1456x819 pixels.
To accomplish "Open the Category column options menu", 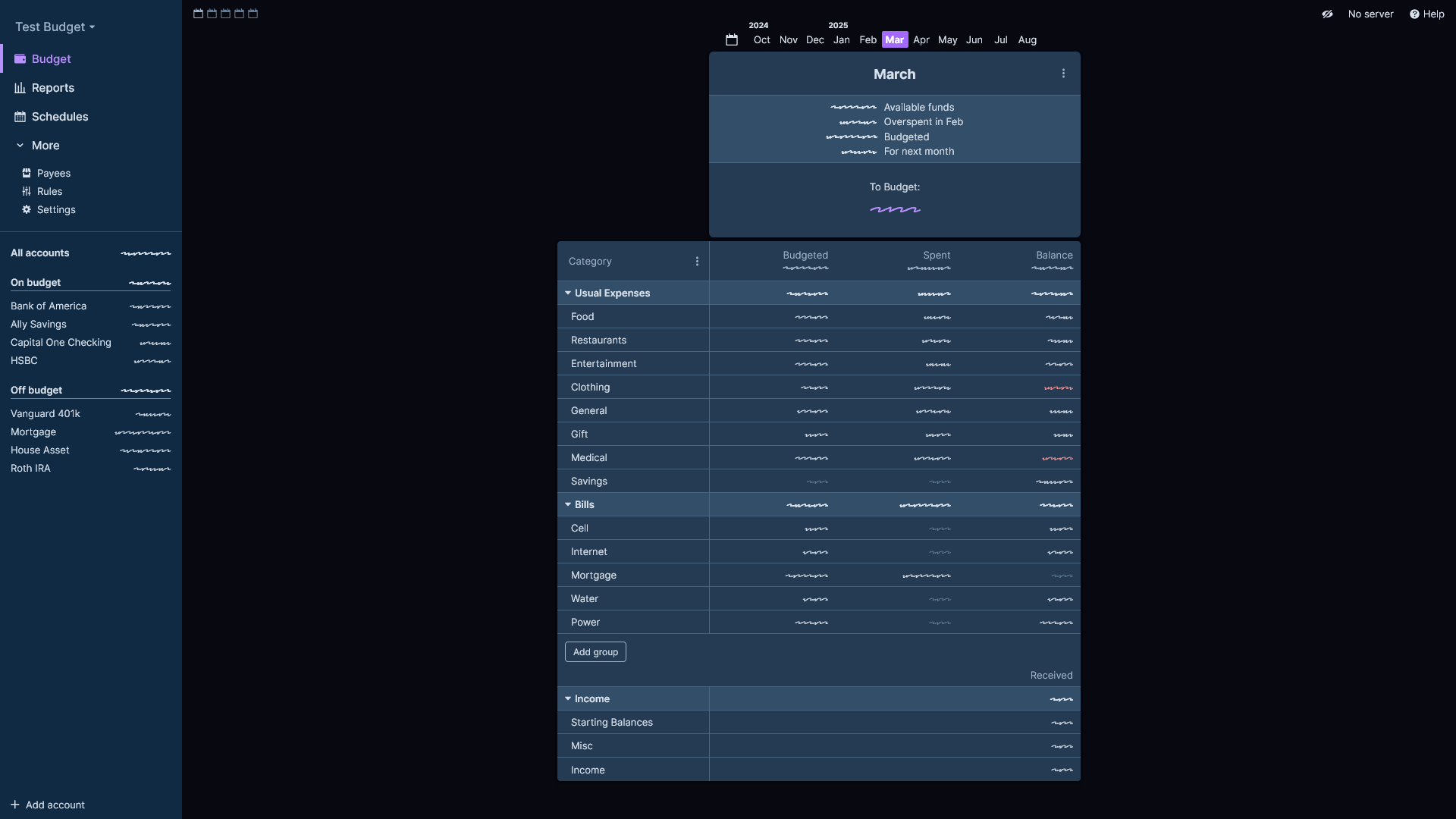I will coord(697,262).
